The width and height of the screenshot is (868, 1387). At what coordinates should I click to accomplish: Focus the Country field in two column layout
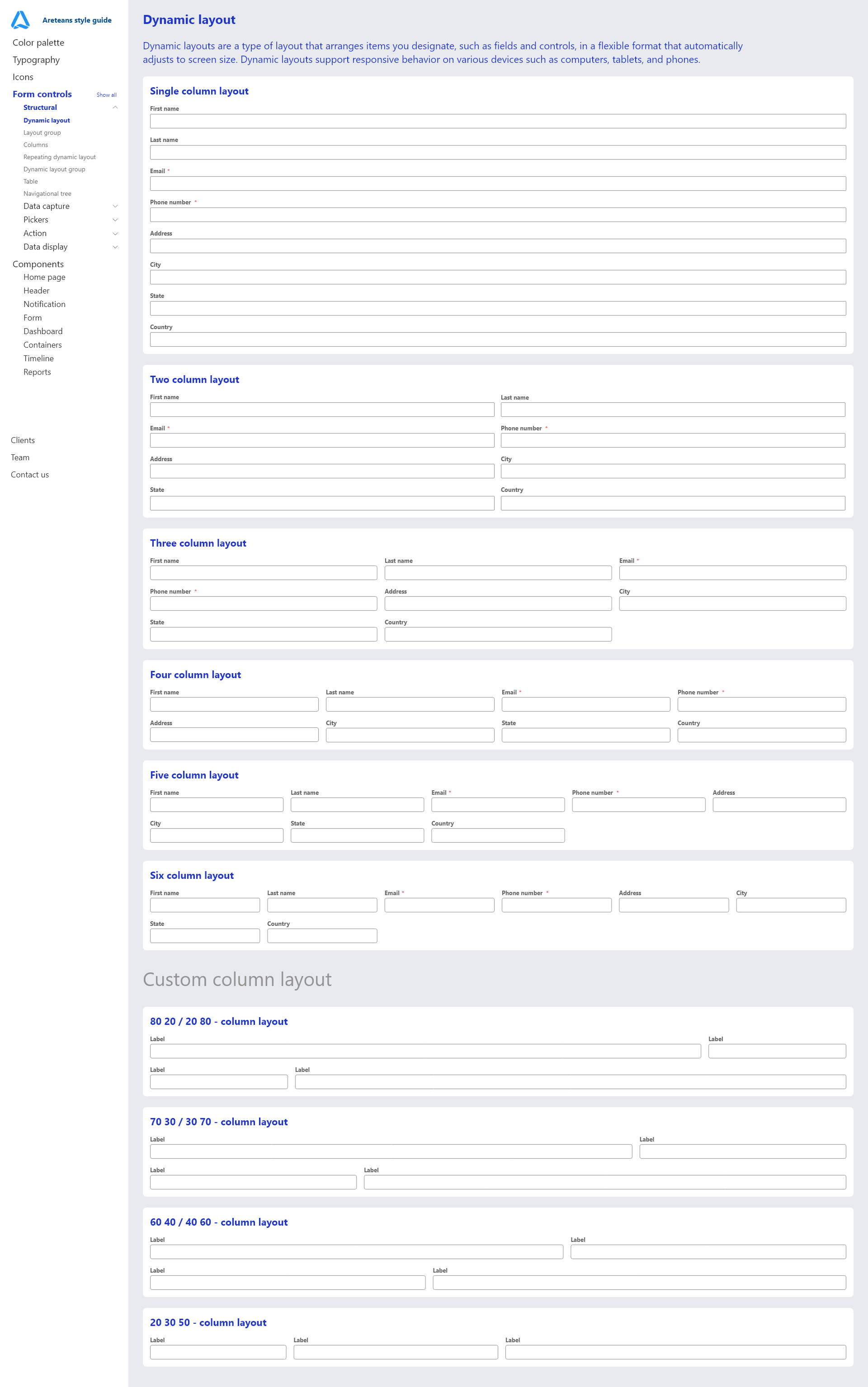[672, 504]
